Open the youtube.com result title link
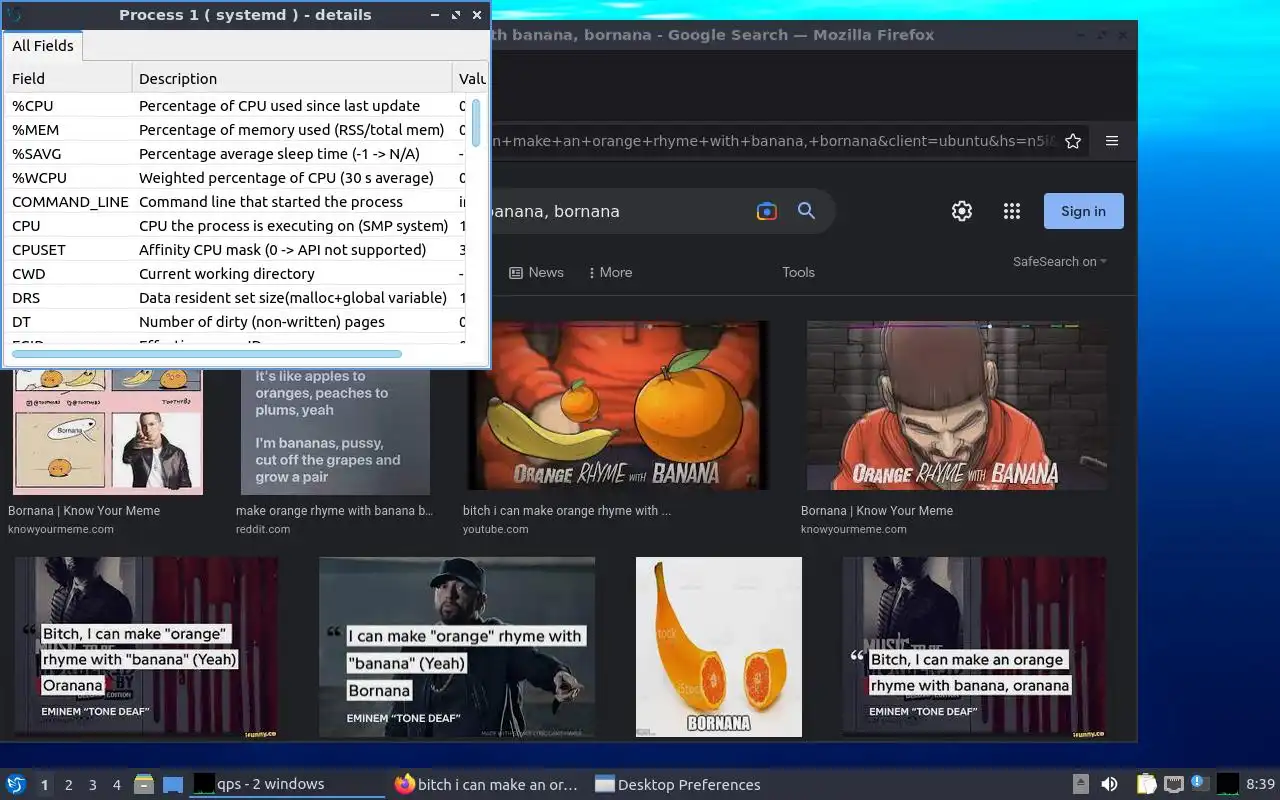The height and width of the screenshot is (800, 1280). (x=567, y=511)
